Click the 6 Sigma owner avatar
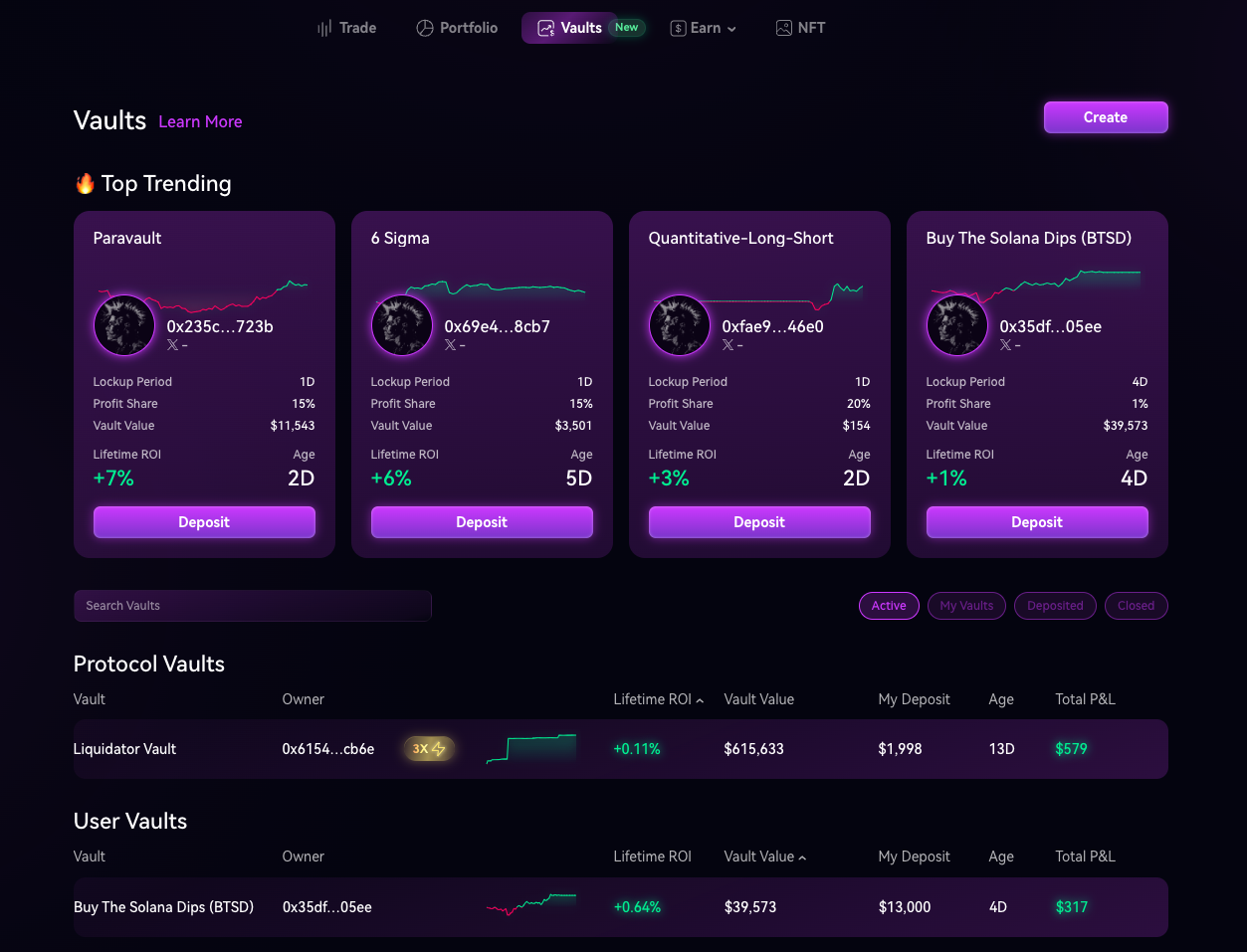The image size is (1247, 952). click(x=402, y=325)
